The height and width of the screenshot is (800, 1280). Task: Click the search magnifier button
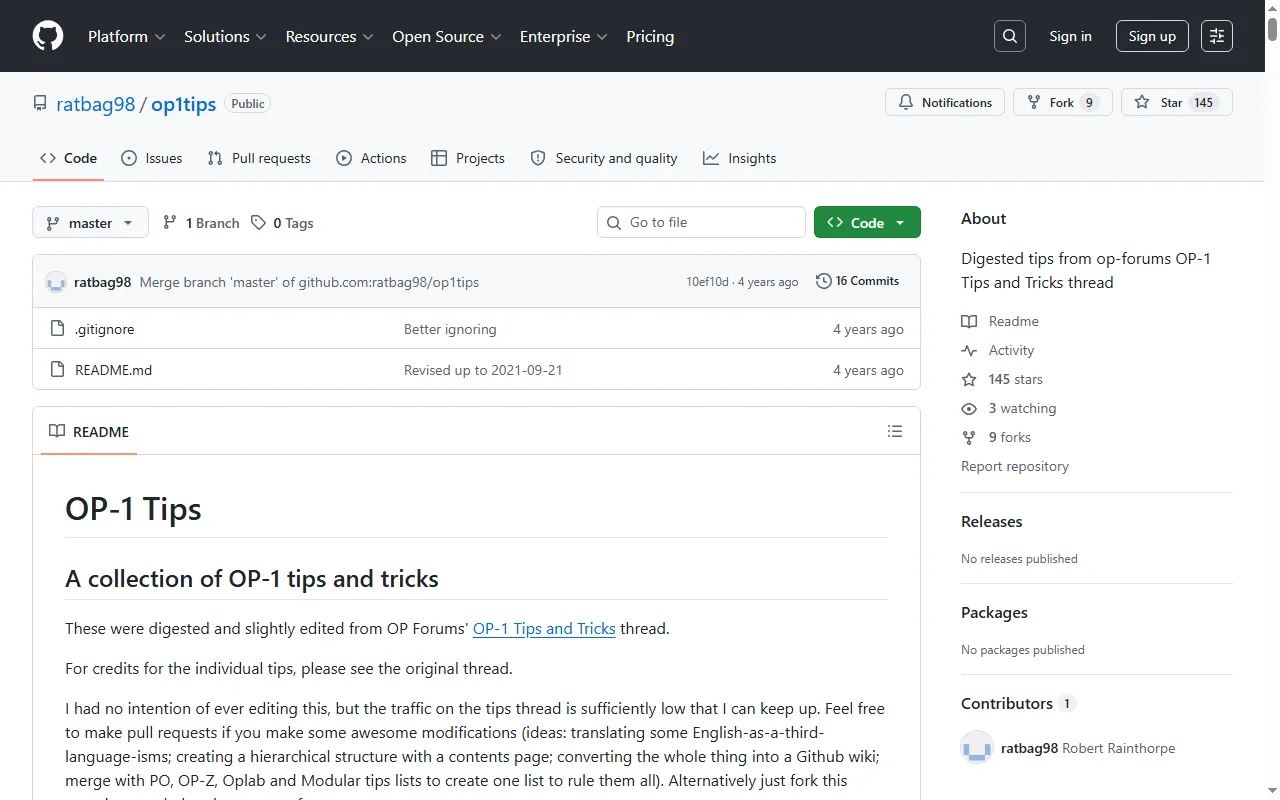pos(1010,36)
